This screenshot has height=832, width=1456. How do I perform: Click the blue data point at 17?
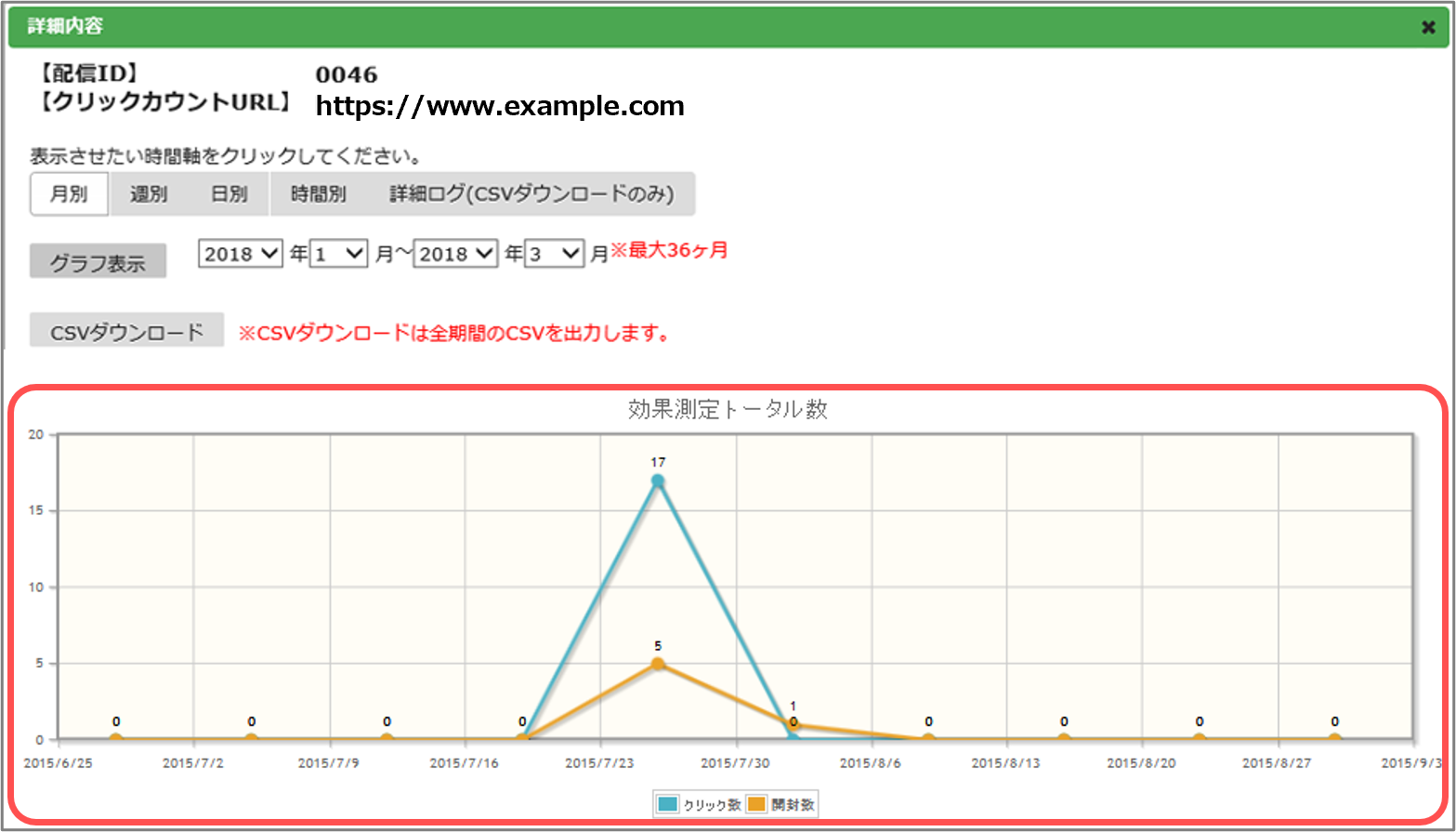[x=658, y=481]
